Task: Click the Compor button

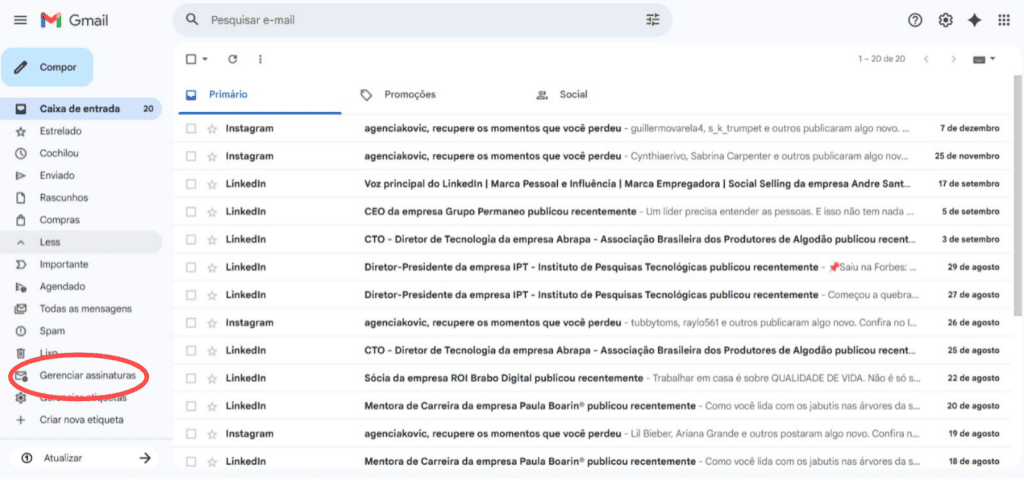Action: (47, 67)
